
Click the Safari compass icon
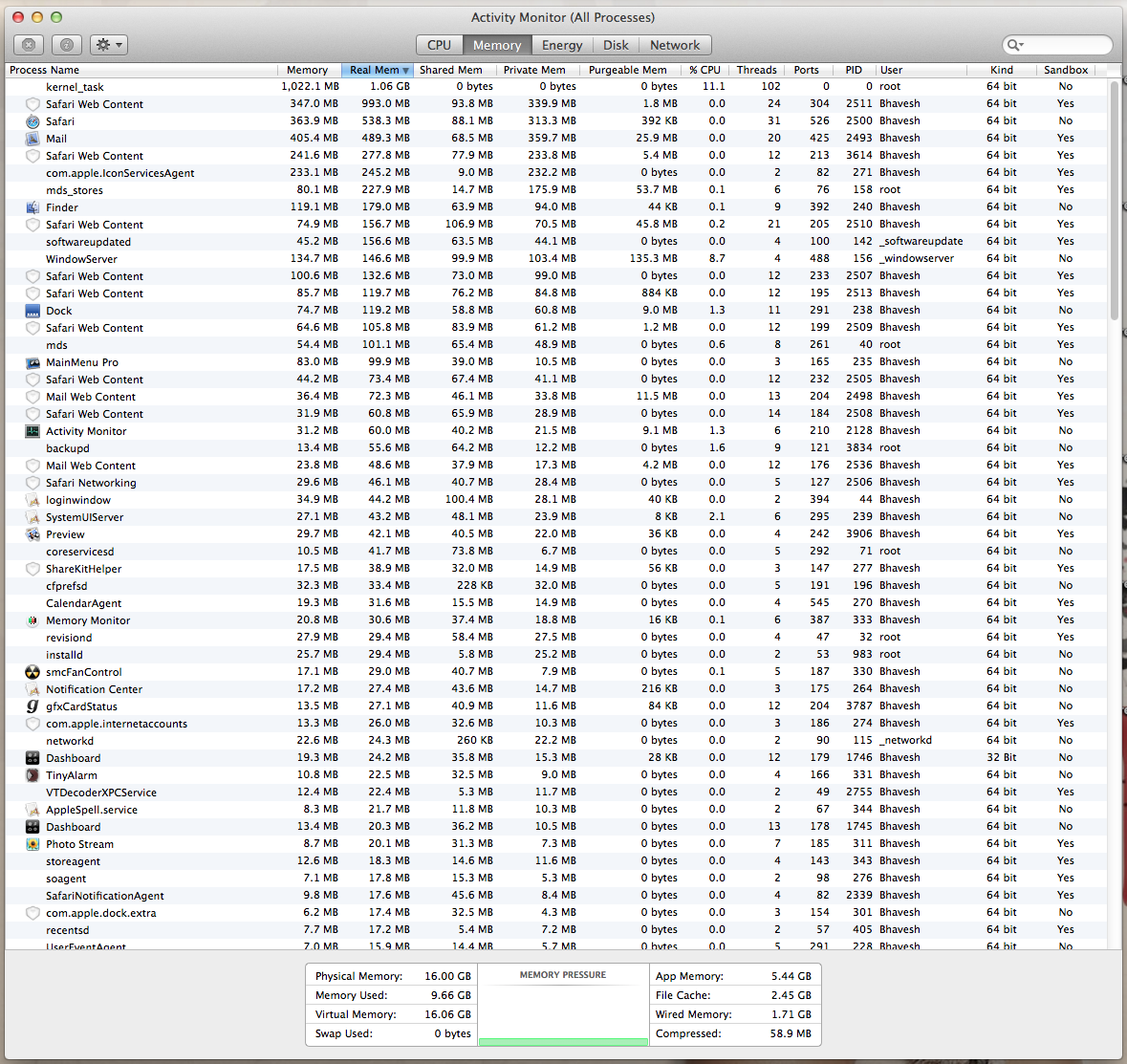click(33, 121)
